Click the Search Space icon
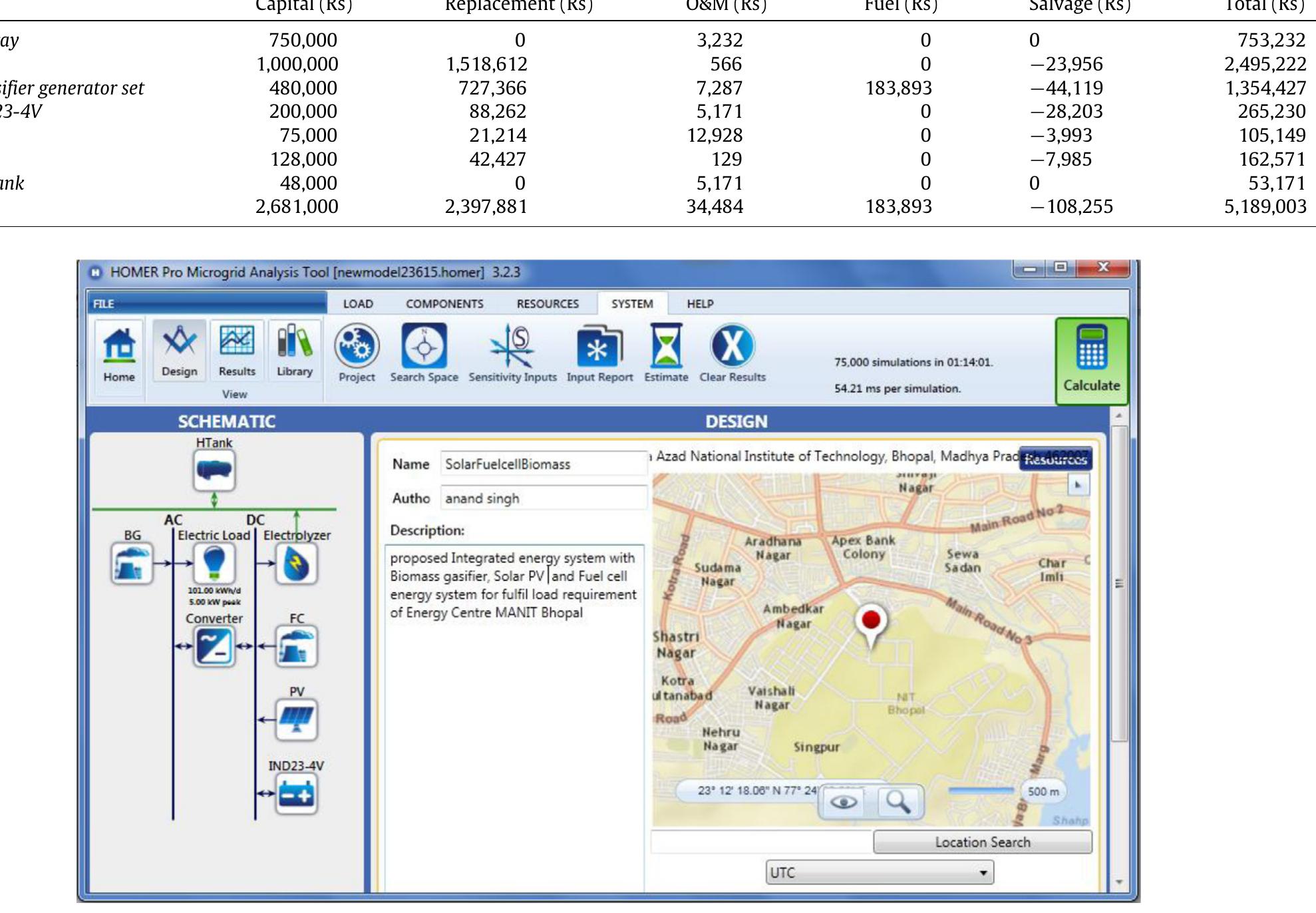This screenshot has height=913, width=1316. pos(424,347)
